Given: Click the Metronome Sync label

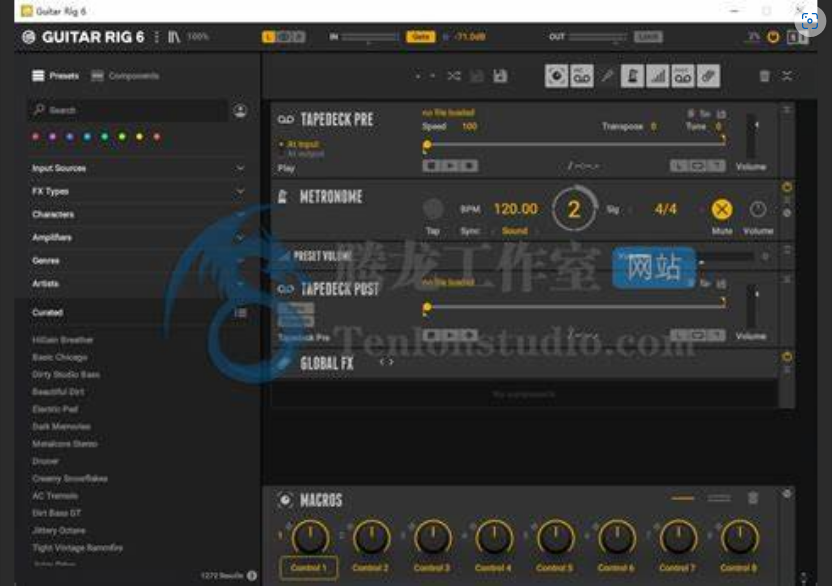Looking at the screenshot, I should click(470, 231).
